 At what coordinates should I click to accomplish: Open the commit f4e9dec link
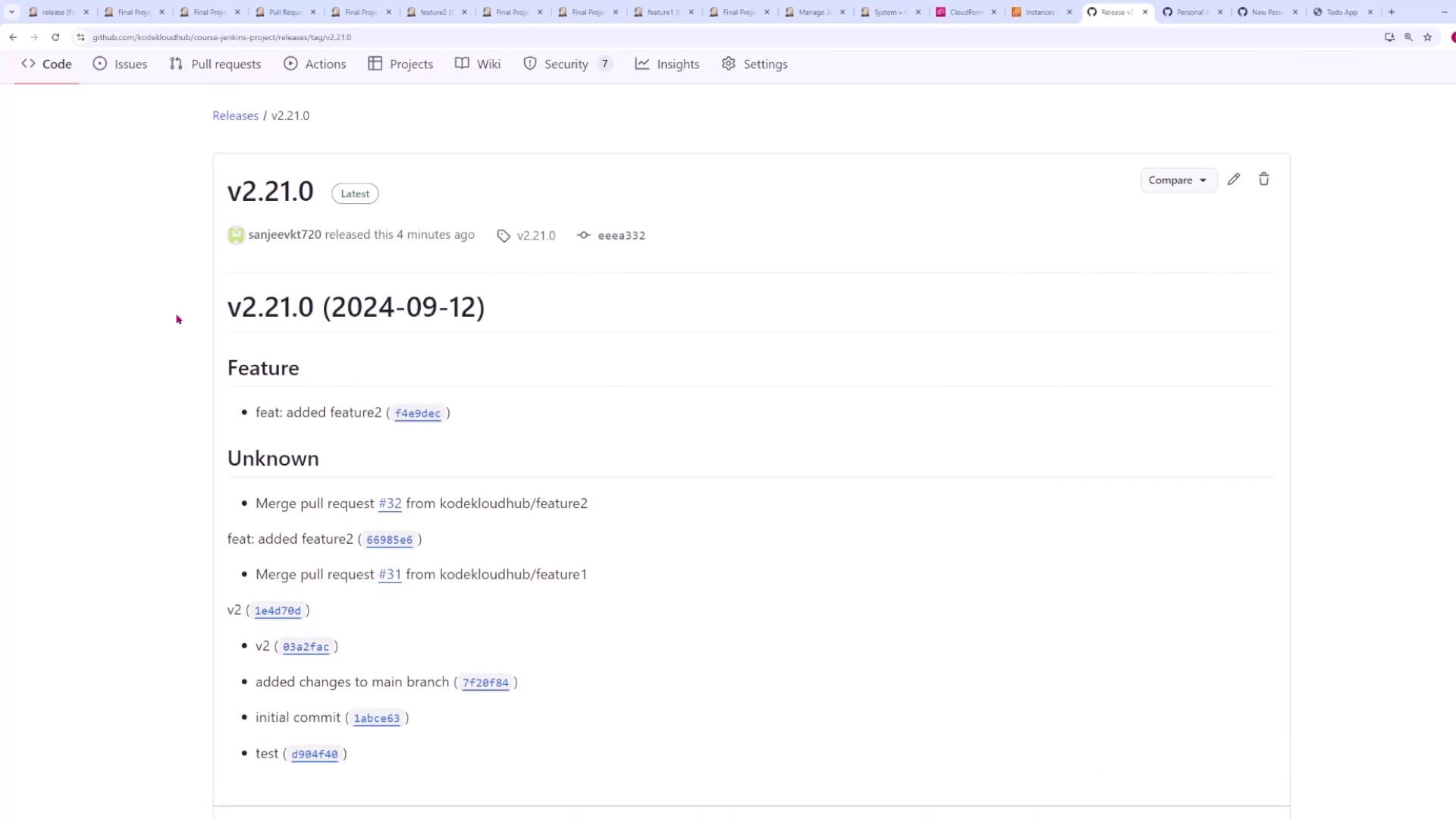point(417,413)
